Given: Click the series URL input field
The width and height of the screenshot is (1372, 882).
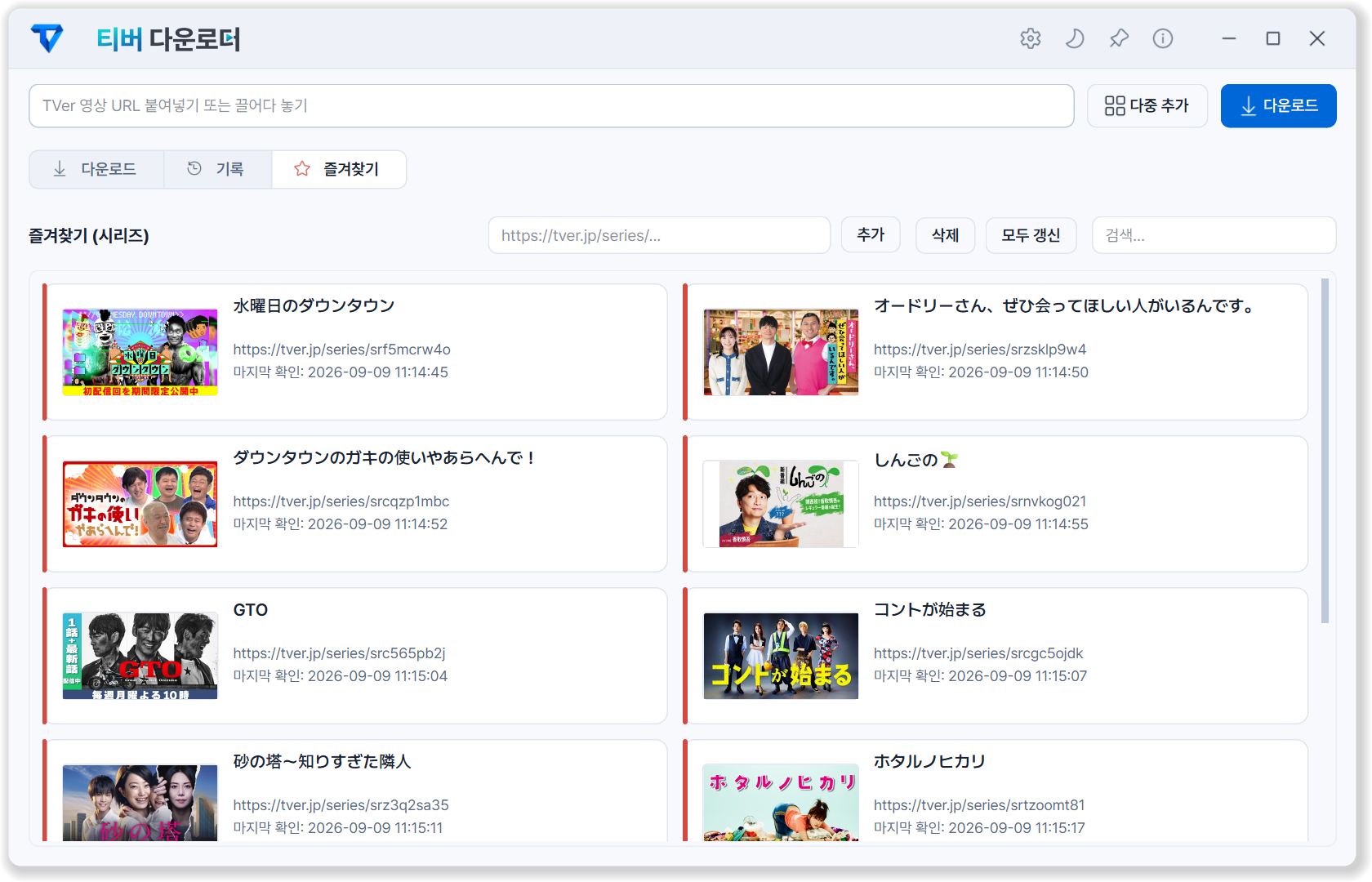Looking at the screenshot, I should tap(659, 235).
